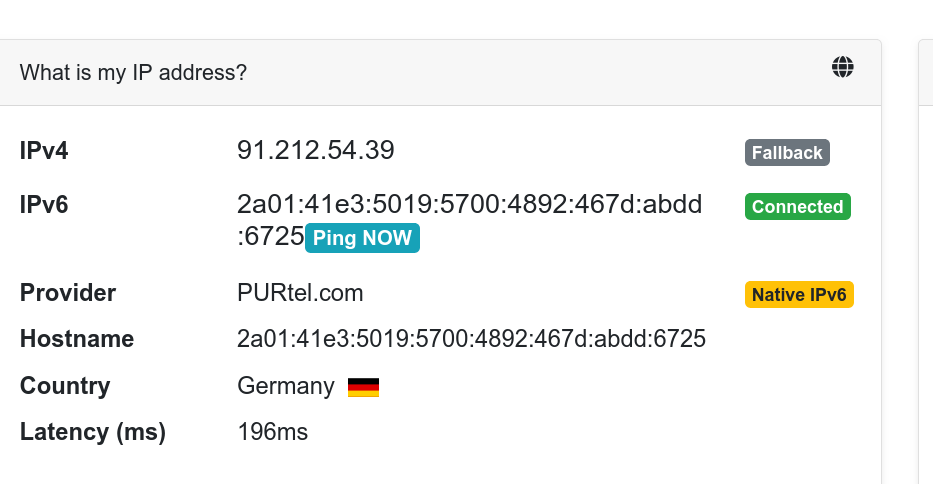The width and height of the screenshot is (933, 484).
Task: Click the adjacent card edge on right
Action: point(926,262)
